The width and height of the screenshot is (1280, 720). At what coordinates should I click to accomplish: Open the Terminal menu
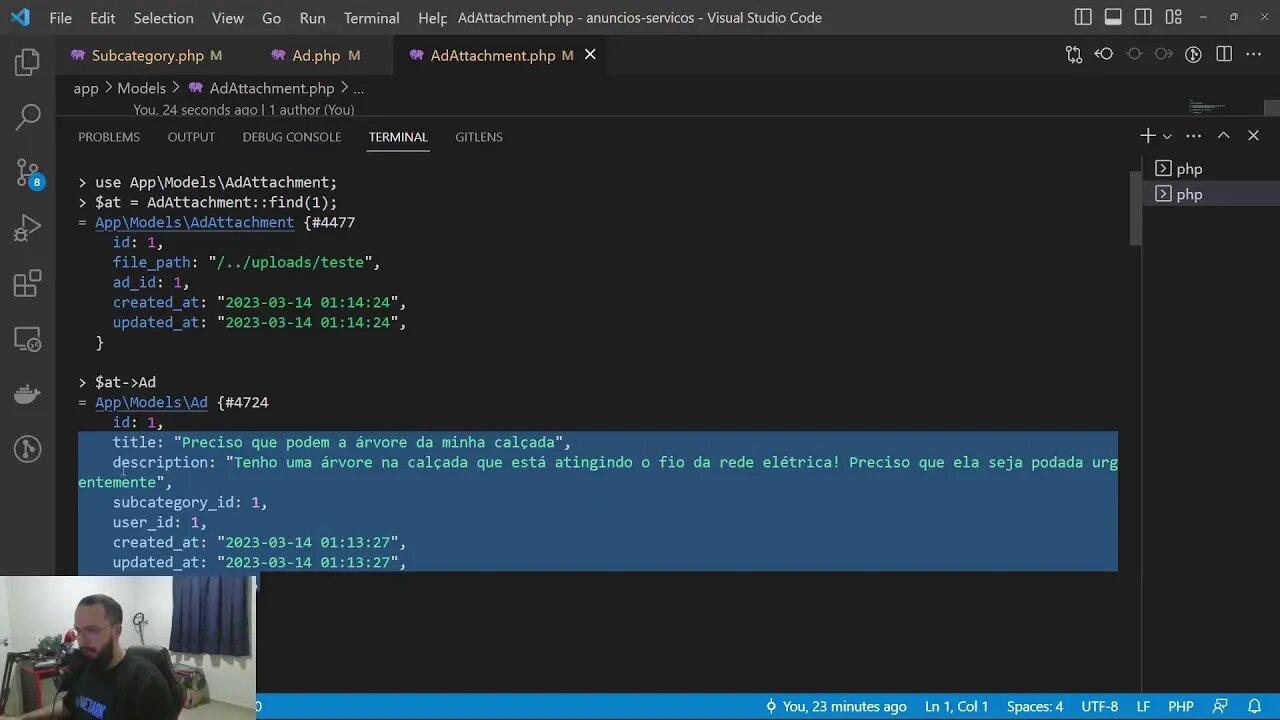[x=371, y=17]
